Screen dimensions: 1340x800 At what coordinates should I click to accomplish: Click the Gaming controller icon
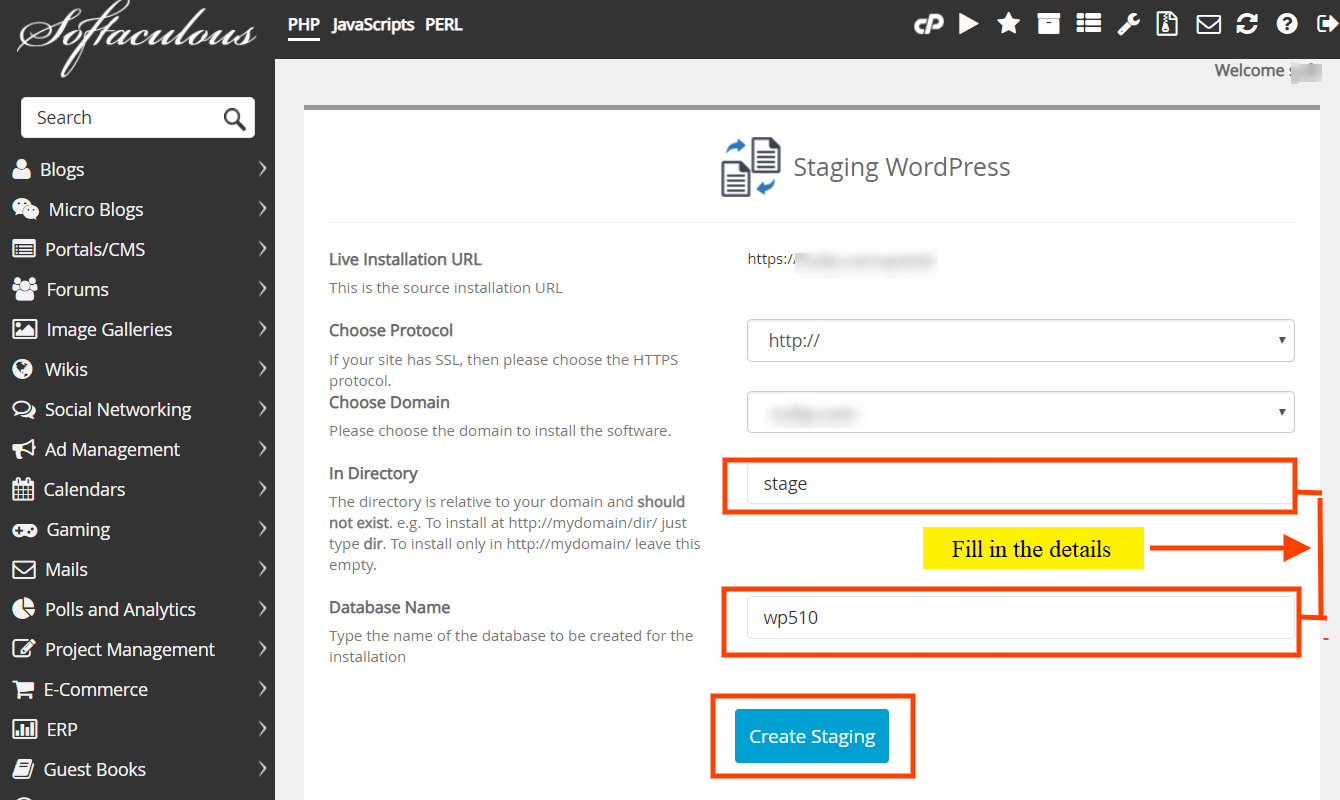25,529
